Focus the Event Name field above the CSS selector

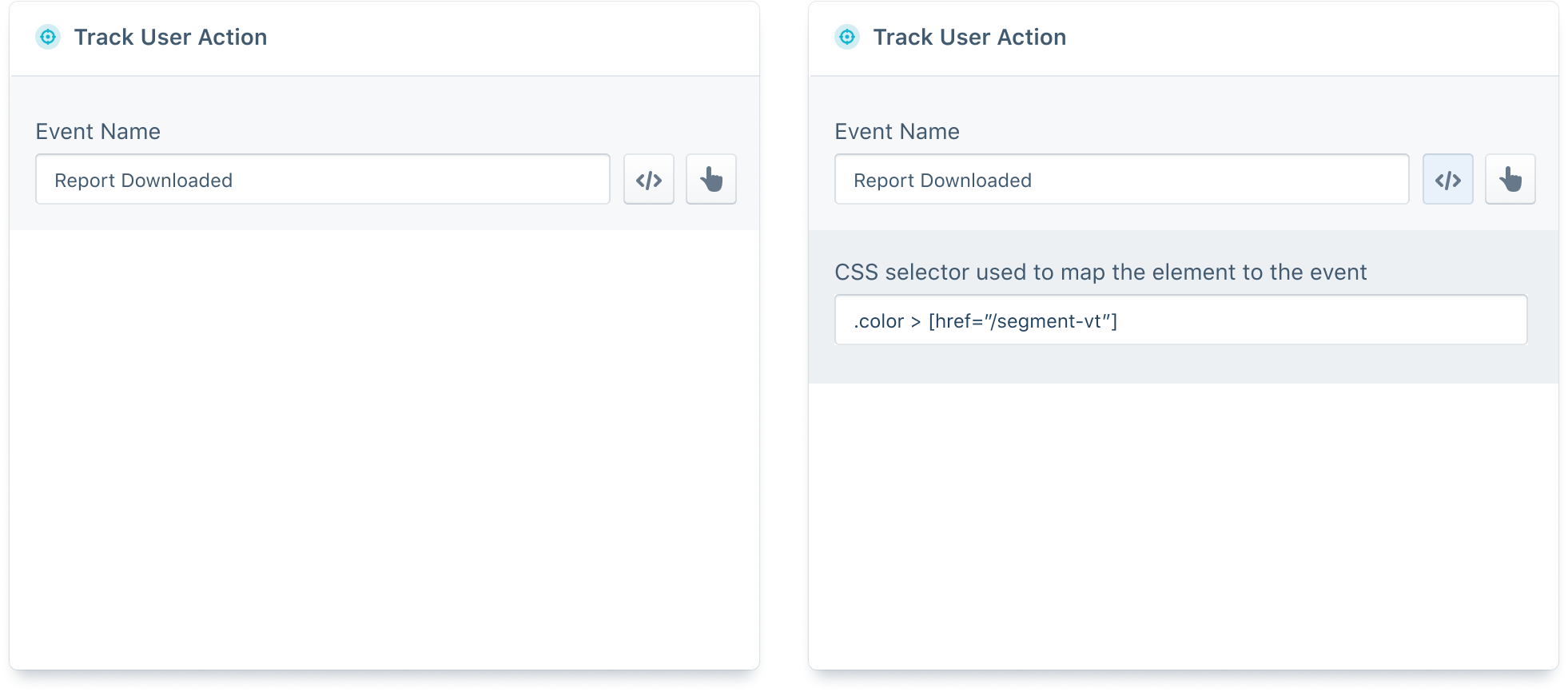1122,180
